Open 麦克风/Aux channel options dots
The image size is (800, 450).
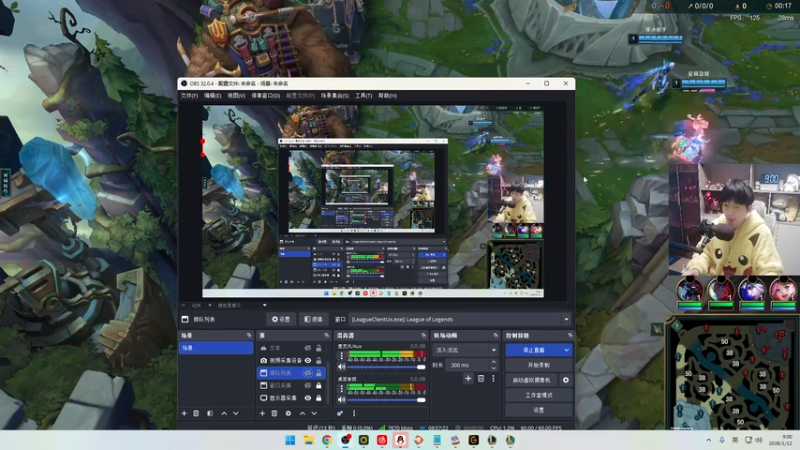tap(341, 356)
